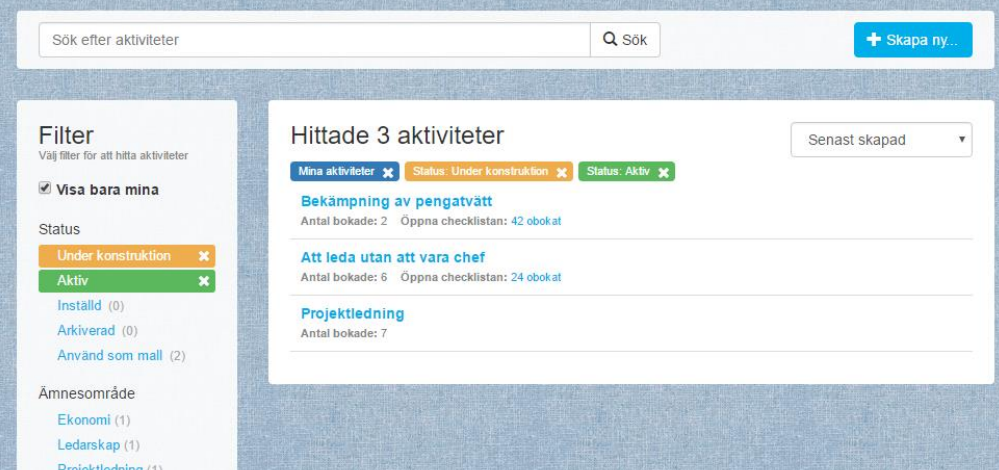The image size is (999, 470).
Task: Select the orange Under konstruktion status filter
Action: (127, 256)
